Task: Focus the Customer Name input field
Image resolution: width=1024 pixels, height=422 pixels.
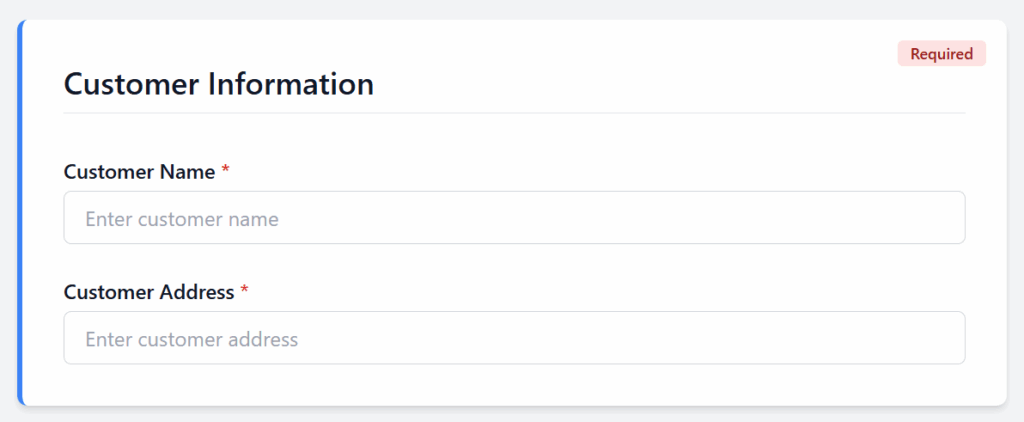Action: [514, 218]
